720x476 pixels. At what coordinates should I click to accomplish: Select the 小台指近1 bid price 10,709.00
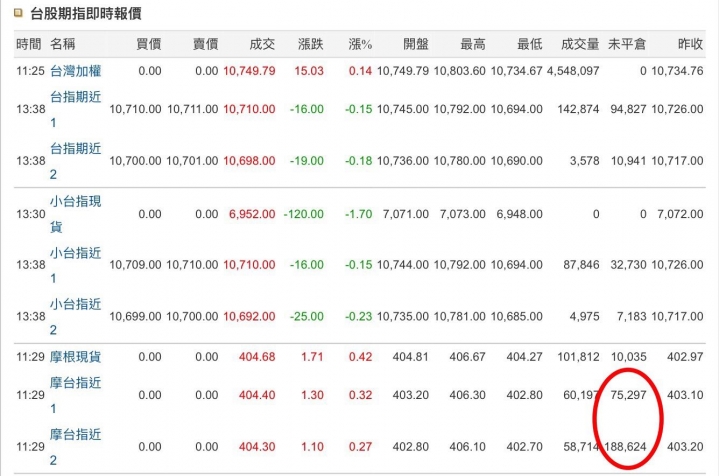[x=135, y=265]
